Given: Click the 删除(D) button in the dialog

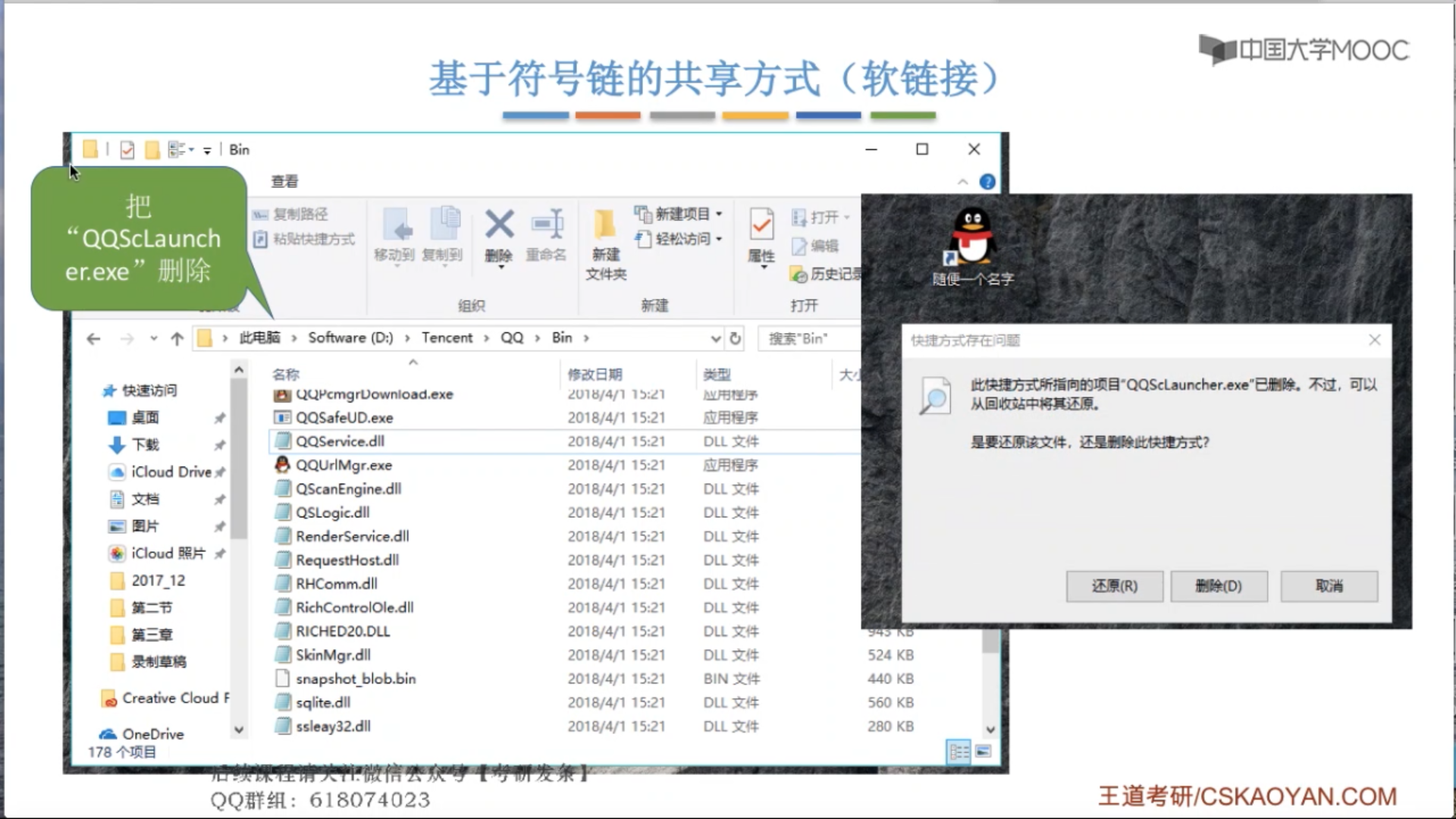Looking at the screenshot, I should pos(1219,586).
